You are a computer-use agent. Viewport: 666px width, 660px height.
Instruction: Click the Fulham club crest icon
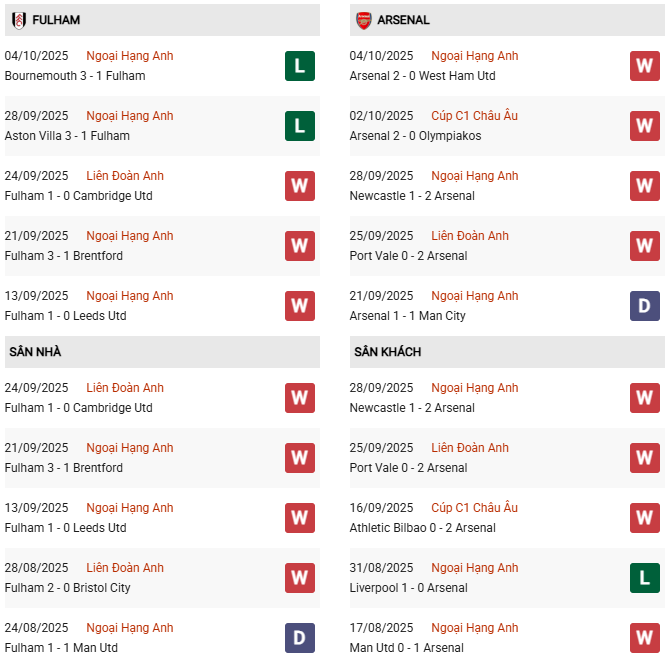[x=19, y=20]
